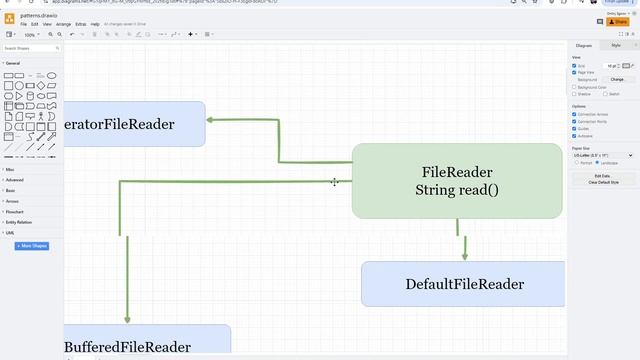Pick the circle shape in General palette
The width and height of the screenshot is (640, 360).
(x=19, y=86)
